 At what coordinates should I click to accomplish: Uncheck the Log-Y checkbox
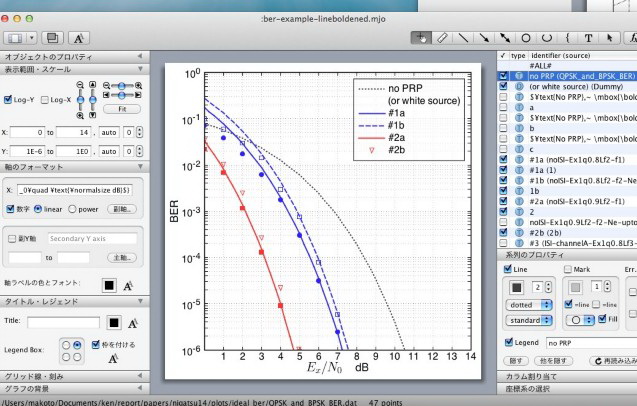[x=8, y=100]
